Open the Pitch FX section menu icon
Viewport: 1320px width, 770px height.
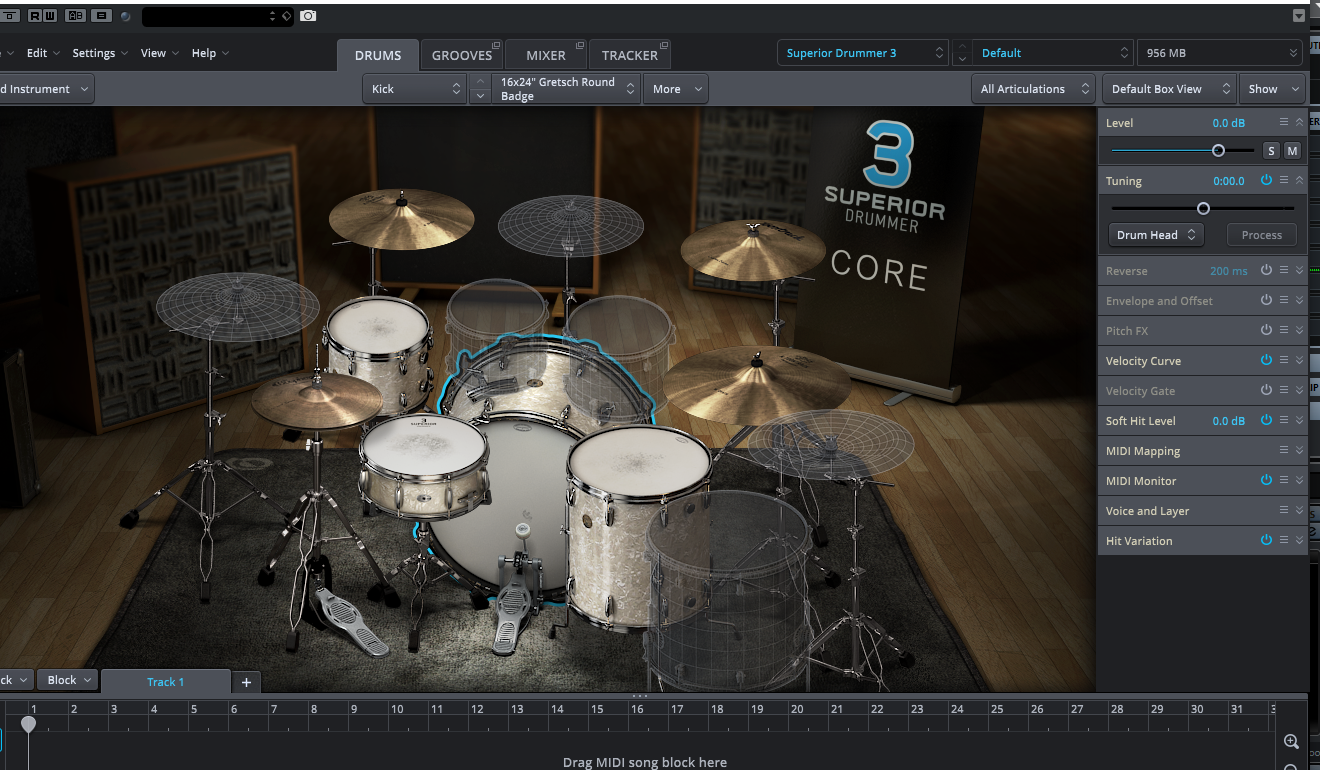1284,330
